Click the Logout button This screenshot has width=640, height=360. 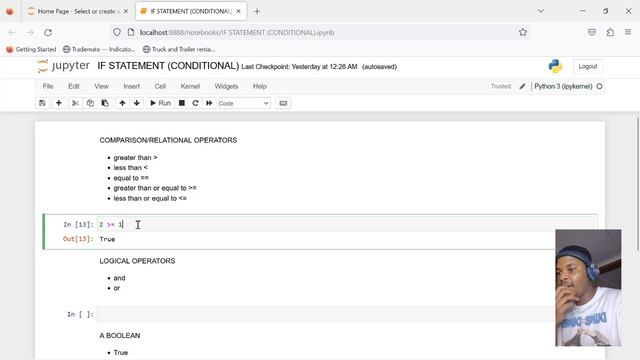point(588,67)
